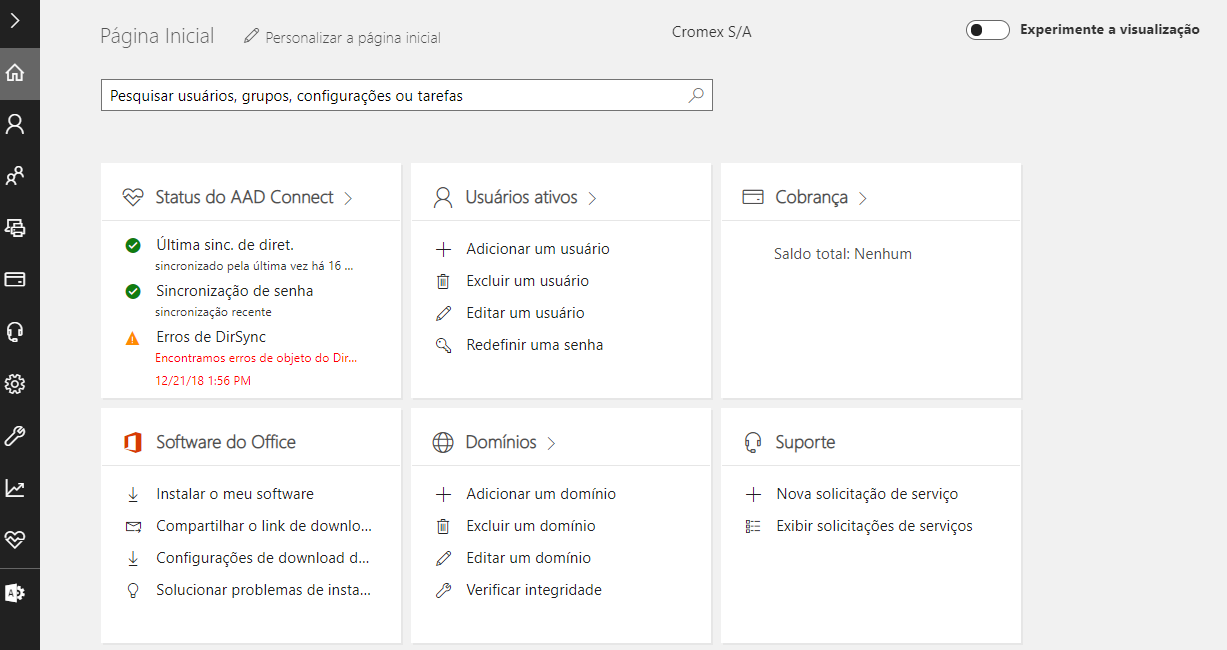Open the Cobrança chevron
The width and height of the screenshot is (1227, 650).
point(862,198)
